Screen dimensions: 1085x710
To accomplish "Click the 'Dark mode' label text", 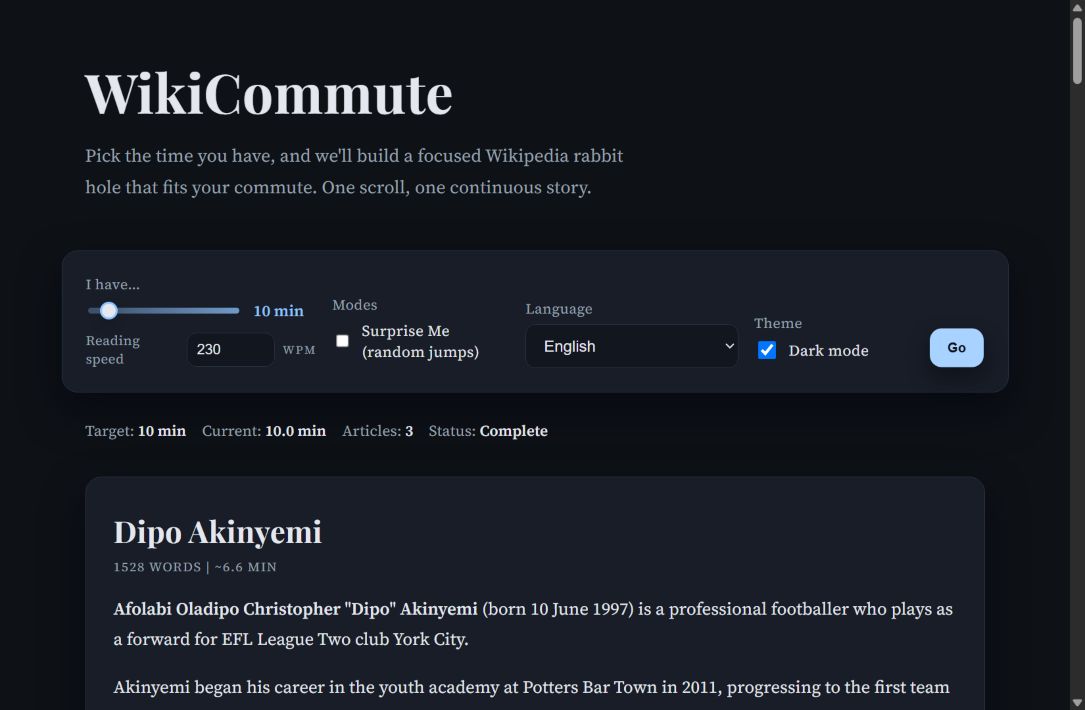I will [828, 351].
